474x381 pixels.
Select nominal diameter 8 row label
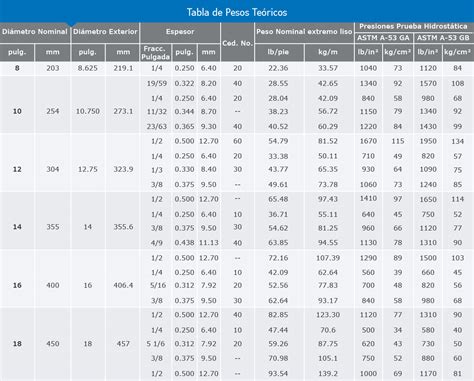click(x=17, y=68)
